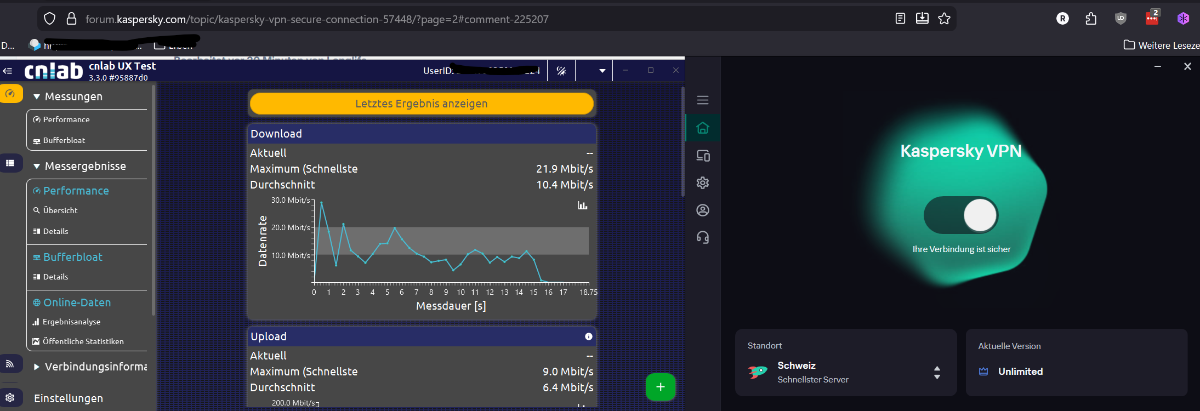This screenshot has width=1200, height=411.
Task: Toggle reader view icon in address bar
Action: coord(900,18)
